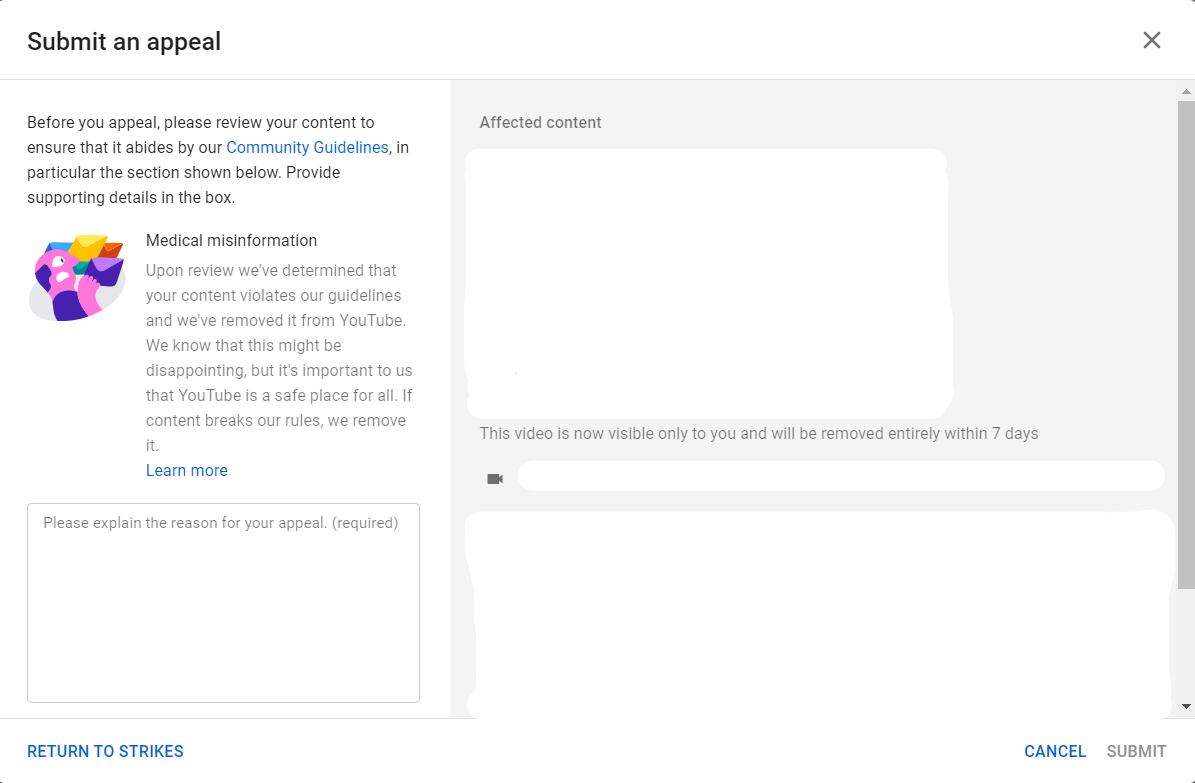Click the scrollbar up arrow

click(1186, 92)
